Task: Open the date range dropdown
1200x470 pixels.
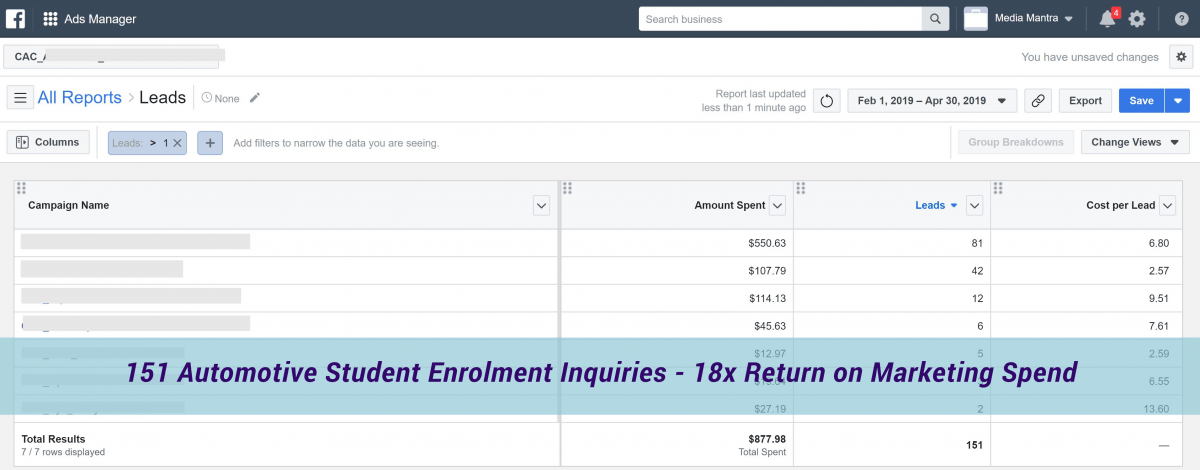Action: pos(932,100)
